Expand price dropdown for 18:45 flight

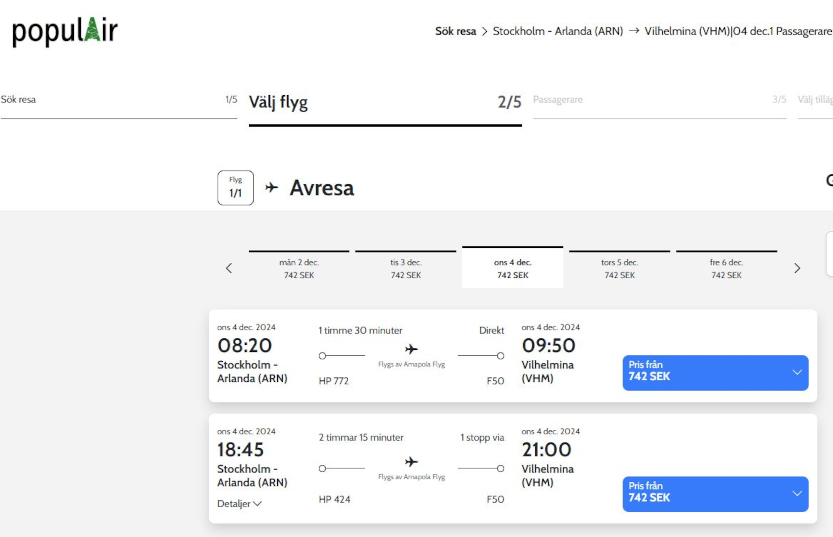[x=797, y=493]
